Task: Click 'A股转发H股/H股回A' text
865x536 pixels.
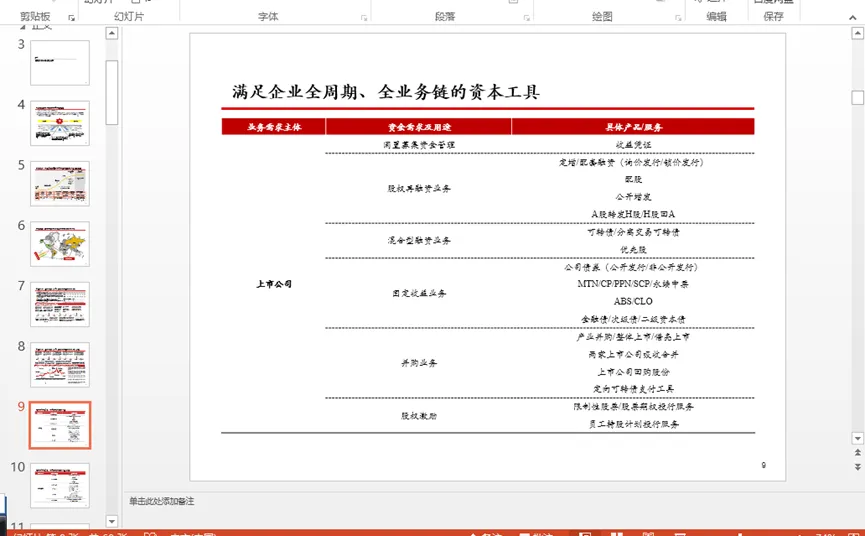Action: click(633, 214)
